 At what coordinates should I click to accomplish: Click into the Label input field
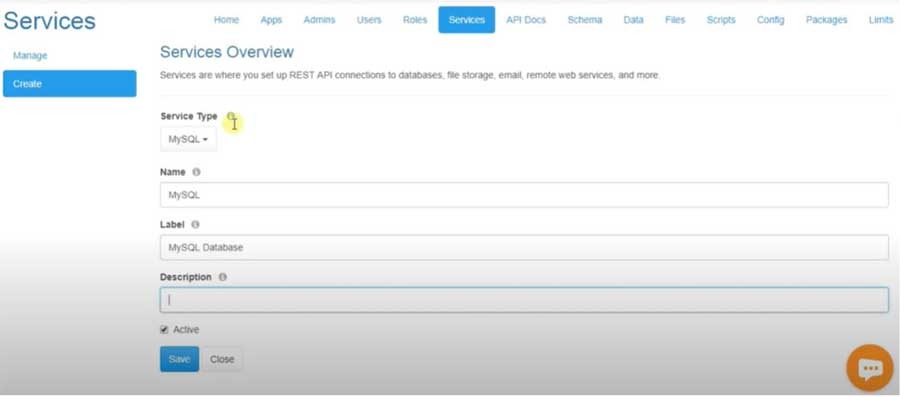[524, 247]
